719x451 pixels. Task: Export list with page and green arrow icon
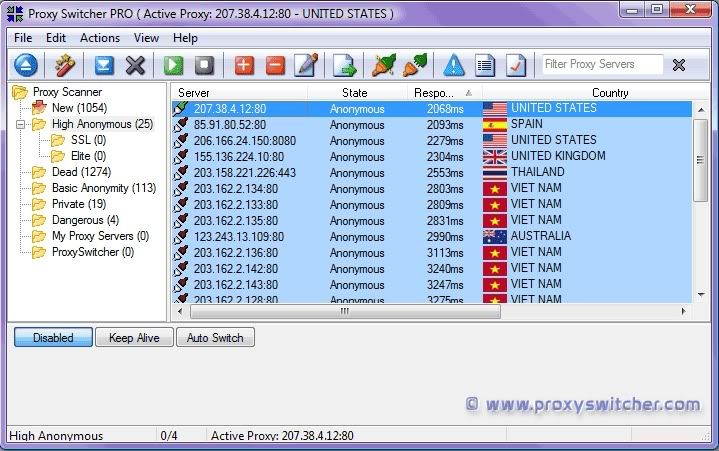coord(345,65)
